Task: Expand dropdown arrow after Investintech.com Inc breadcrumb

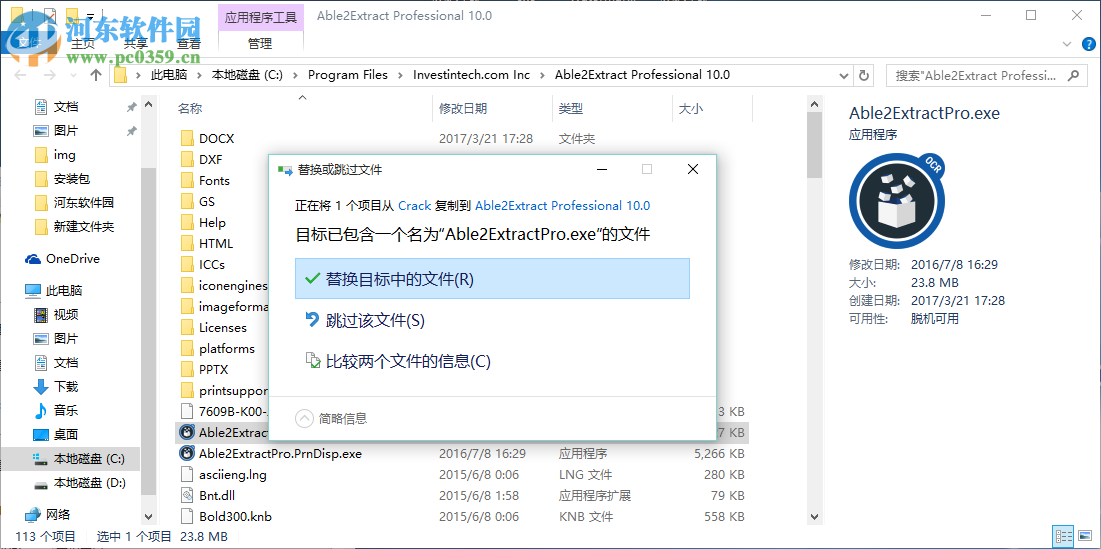Action: pos(543,75)
